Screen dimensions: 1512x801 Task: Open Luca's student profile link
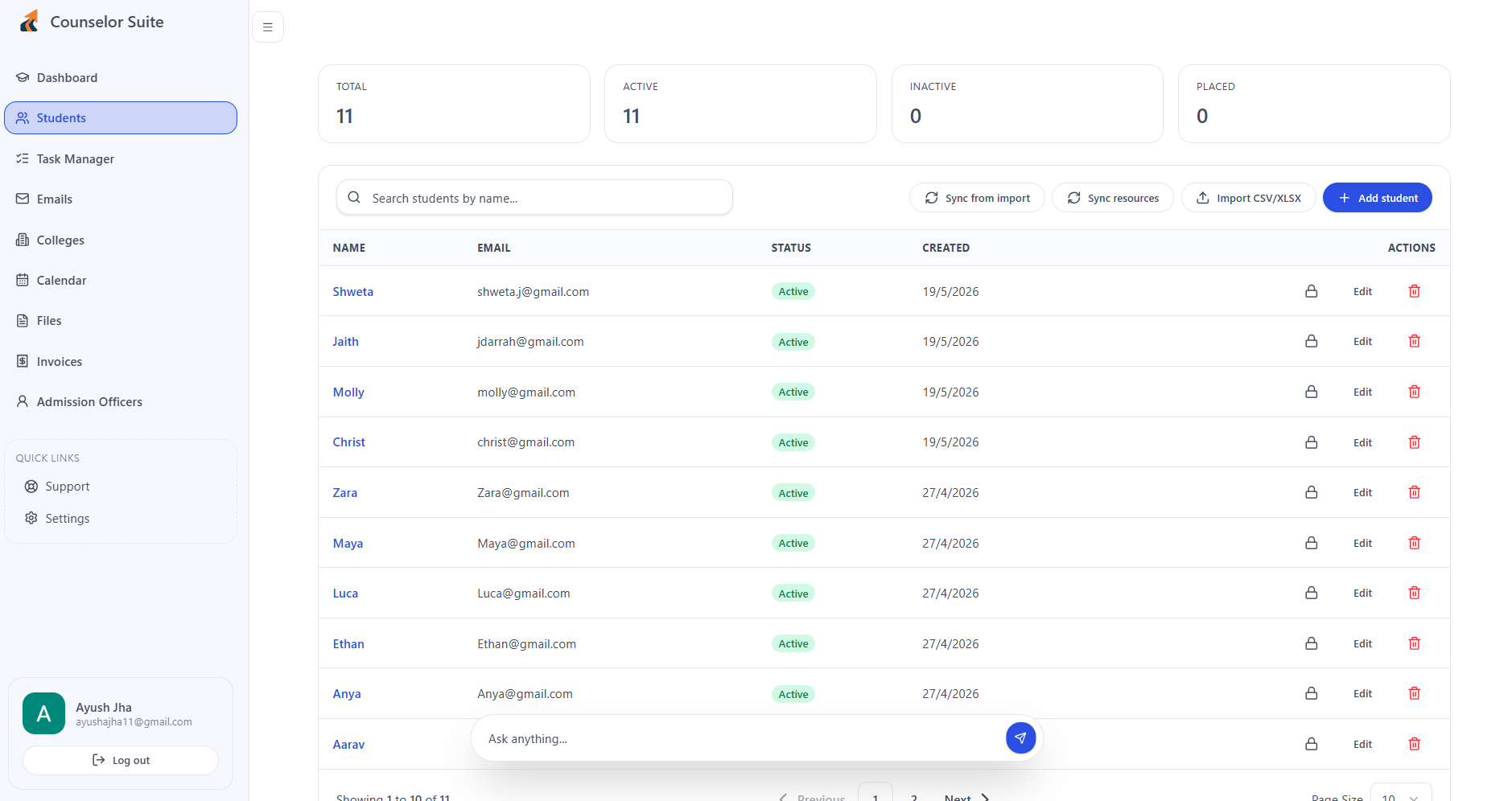pyautogui.click(x=345, y=593)
